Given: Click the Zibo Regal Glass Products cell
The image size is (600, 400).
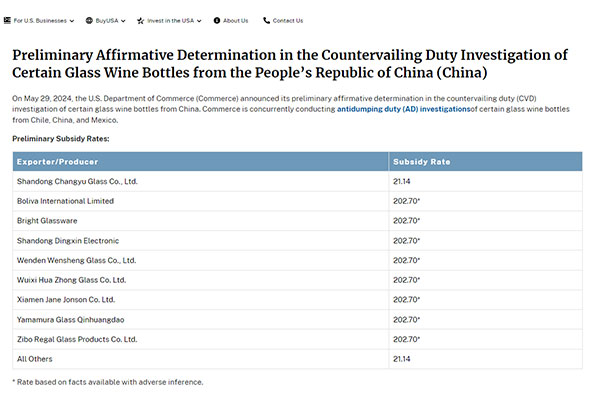Looking at the screenshot, I should (201, 340).
